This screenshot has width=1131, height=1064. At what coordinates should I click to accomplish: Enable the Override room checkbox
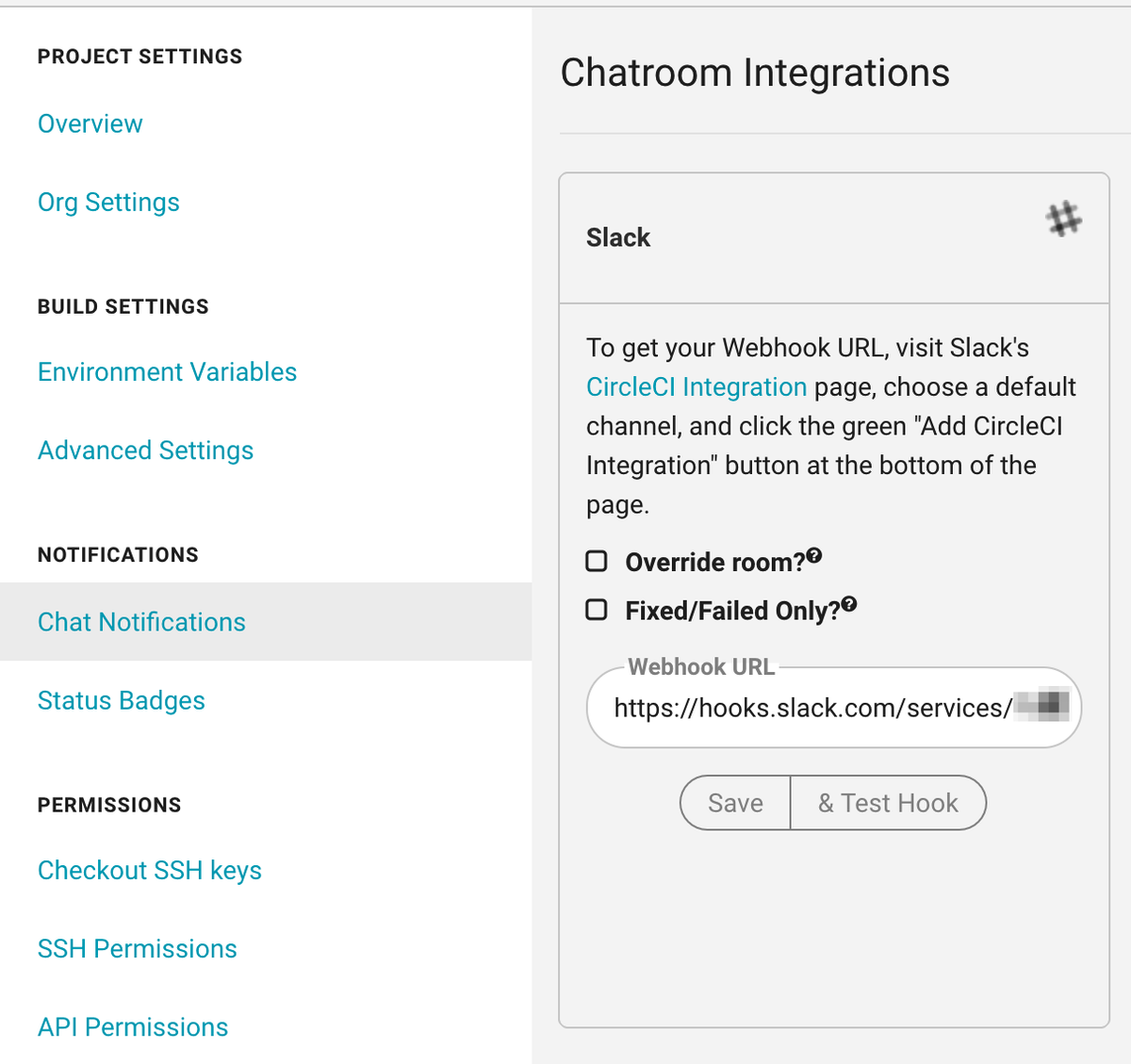pyautogui.click(x=597, y=562)
